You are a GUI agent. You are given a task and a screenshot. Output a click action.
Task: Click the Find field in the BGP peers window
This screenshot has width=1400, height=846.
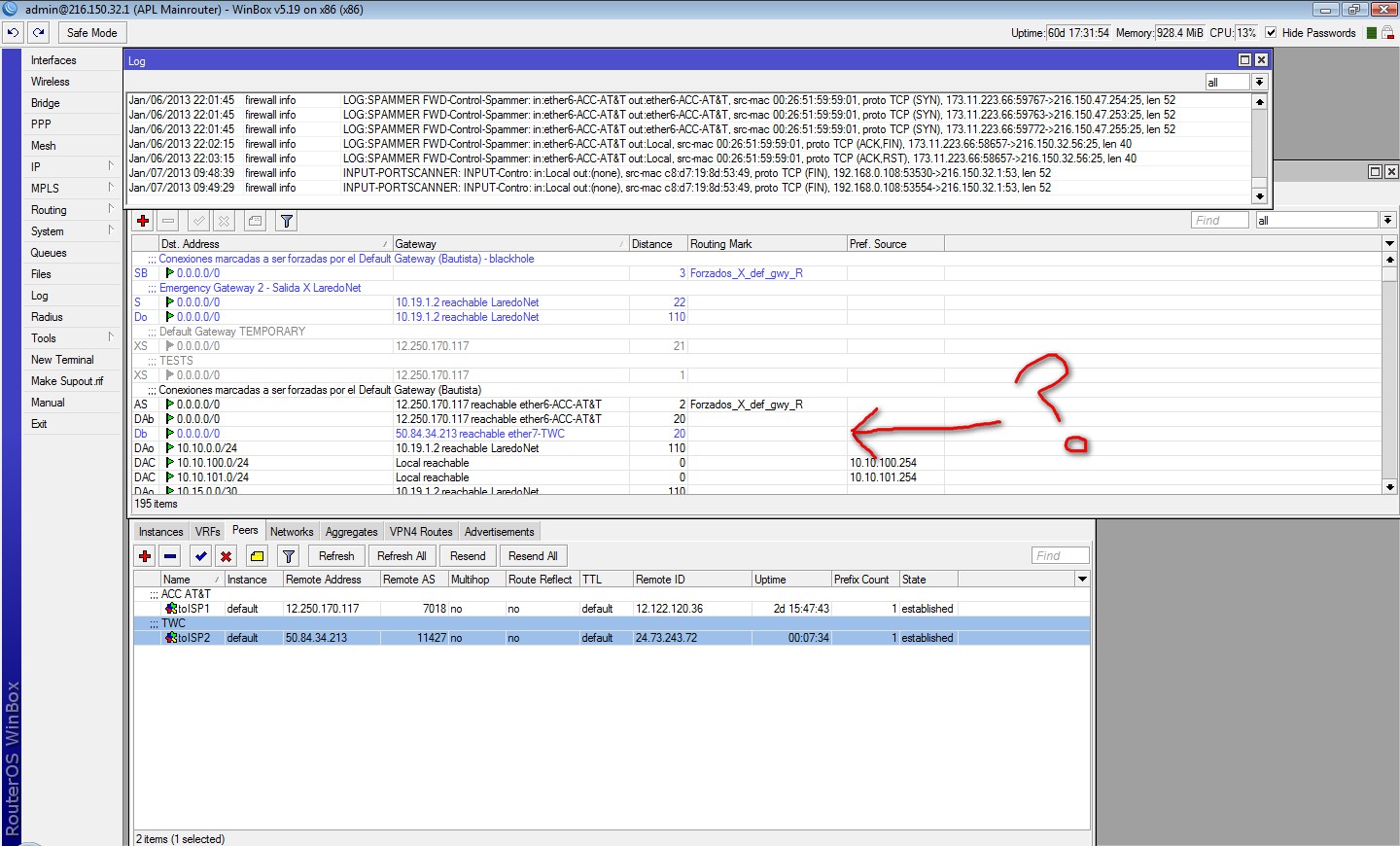(1061, 556)
